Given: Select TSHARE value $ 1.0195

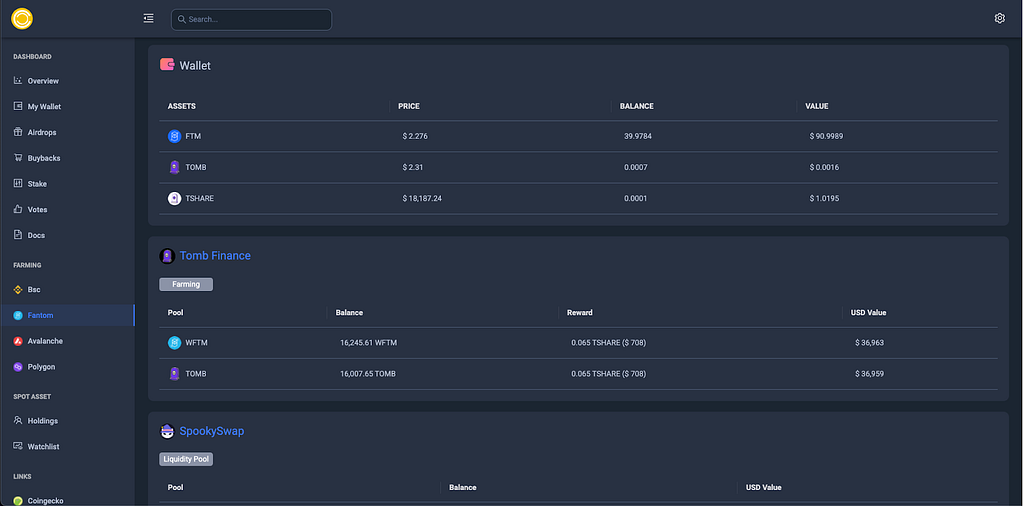Looking at the screenshot, I should pos(825,198).
